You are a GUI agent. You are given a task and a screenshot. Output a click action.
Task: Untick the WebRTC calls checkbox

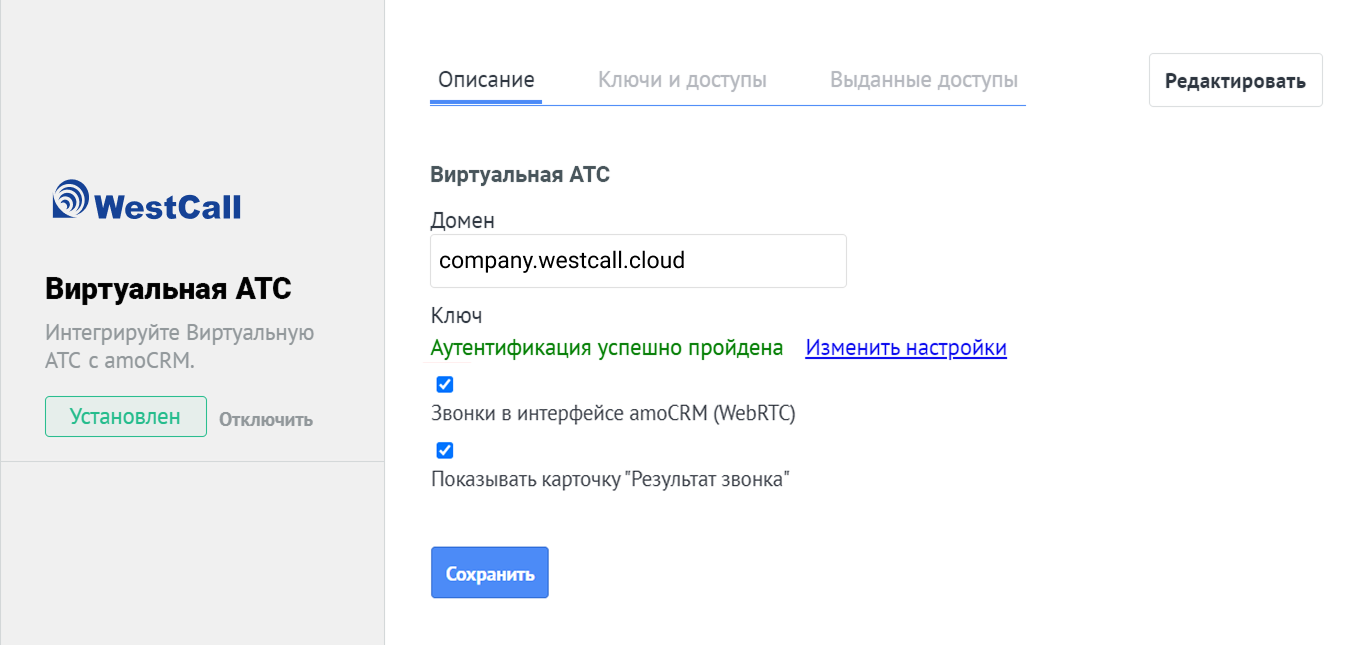click(445, 384)
